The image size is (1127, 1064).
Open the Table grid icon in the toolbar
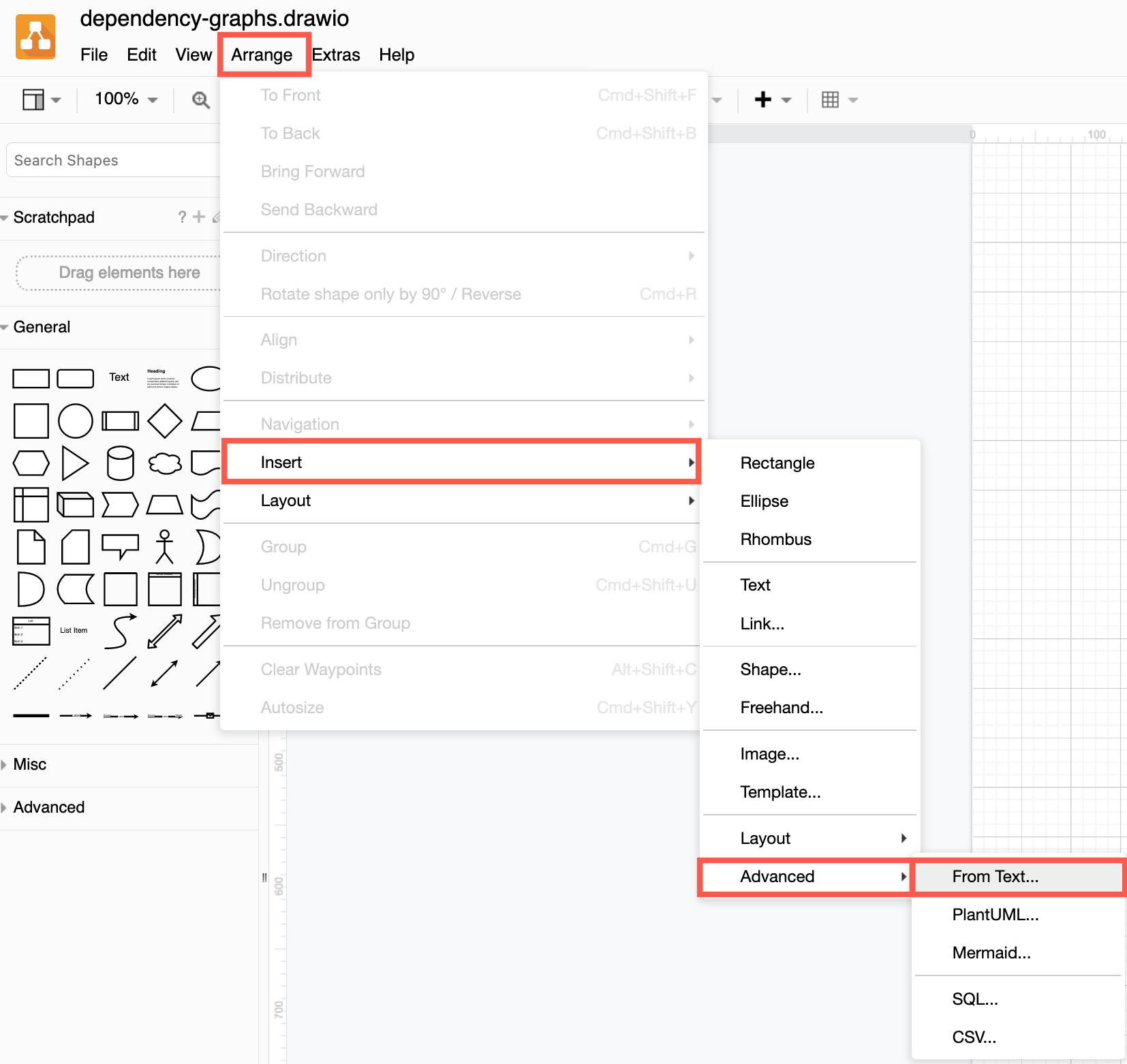pyautogui.click(x=830, y=99)
